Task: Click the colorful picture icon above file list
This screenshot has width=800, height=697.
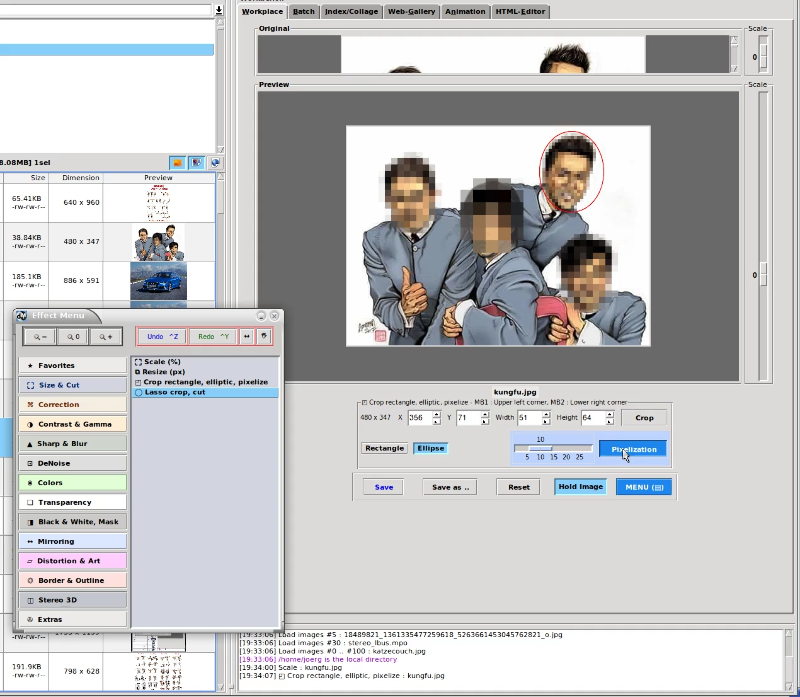Action: coord(196,163)
